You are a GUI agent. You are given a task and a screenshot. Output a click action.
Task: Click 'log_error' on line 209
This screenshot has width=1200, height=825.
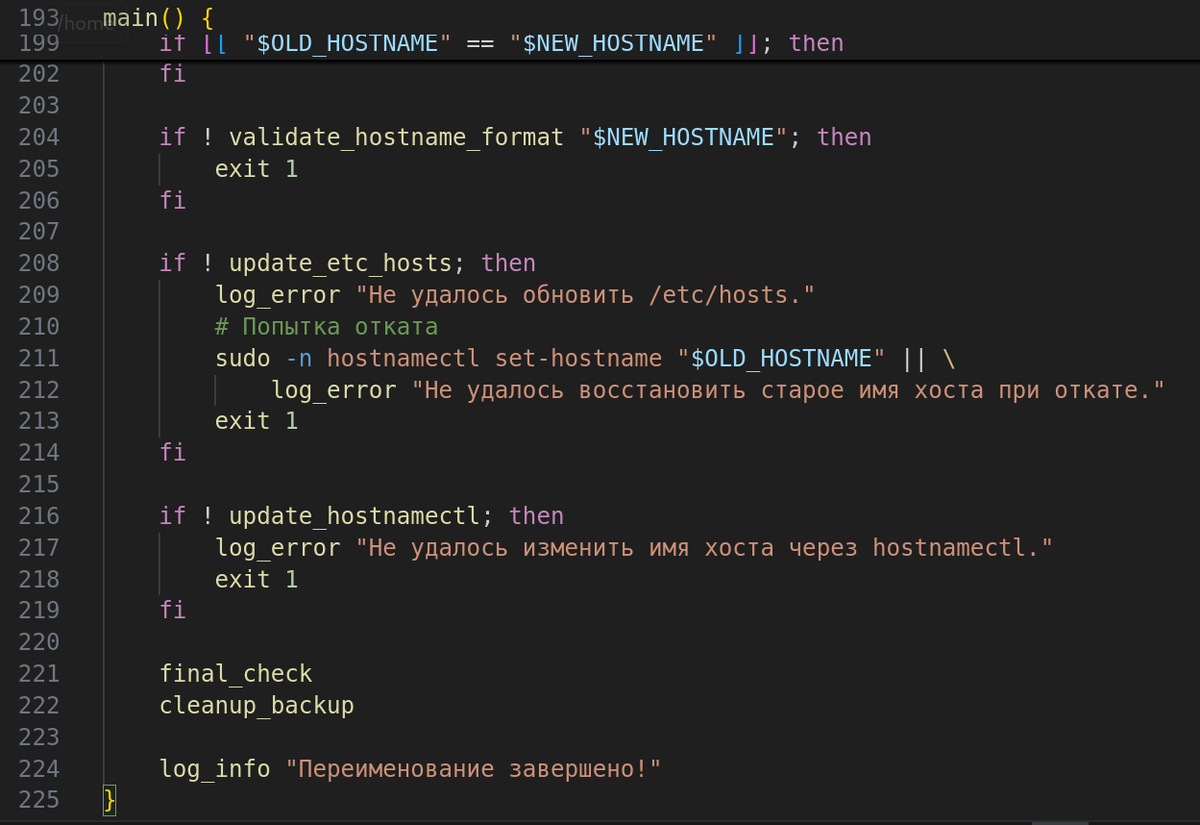(x=278, y=295)
